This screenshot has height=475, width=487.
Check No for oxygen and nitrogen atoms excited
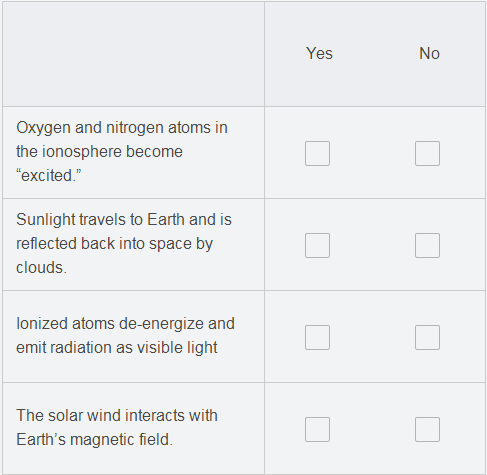[427, 153]
